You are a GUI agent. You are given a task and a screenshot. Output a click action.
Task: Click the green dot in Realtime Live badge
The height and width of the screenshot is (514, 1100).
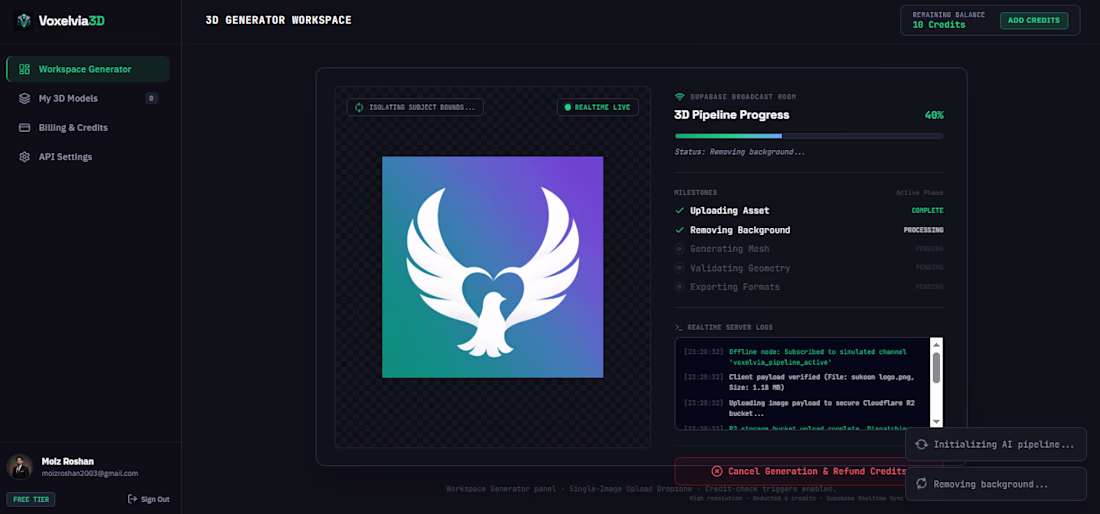[x=568, y=107]
